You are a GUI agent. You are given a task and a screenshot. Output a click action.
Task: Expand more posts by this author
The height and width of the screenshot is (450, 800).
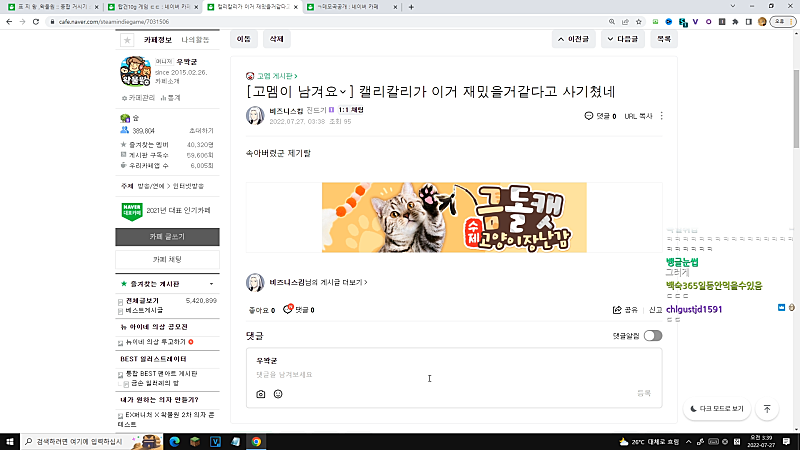tap(318, 282)
